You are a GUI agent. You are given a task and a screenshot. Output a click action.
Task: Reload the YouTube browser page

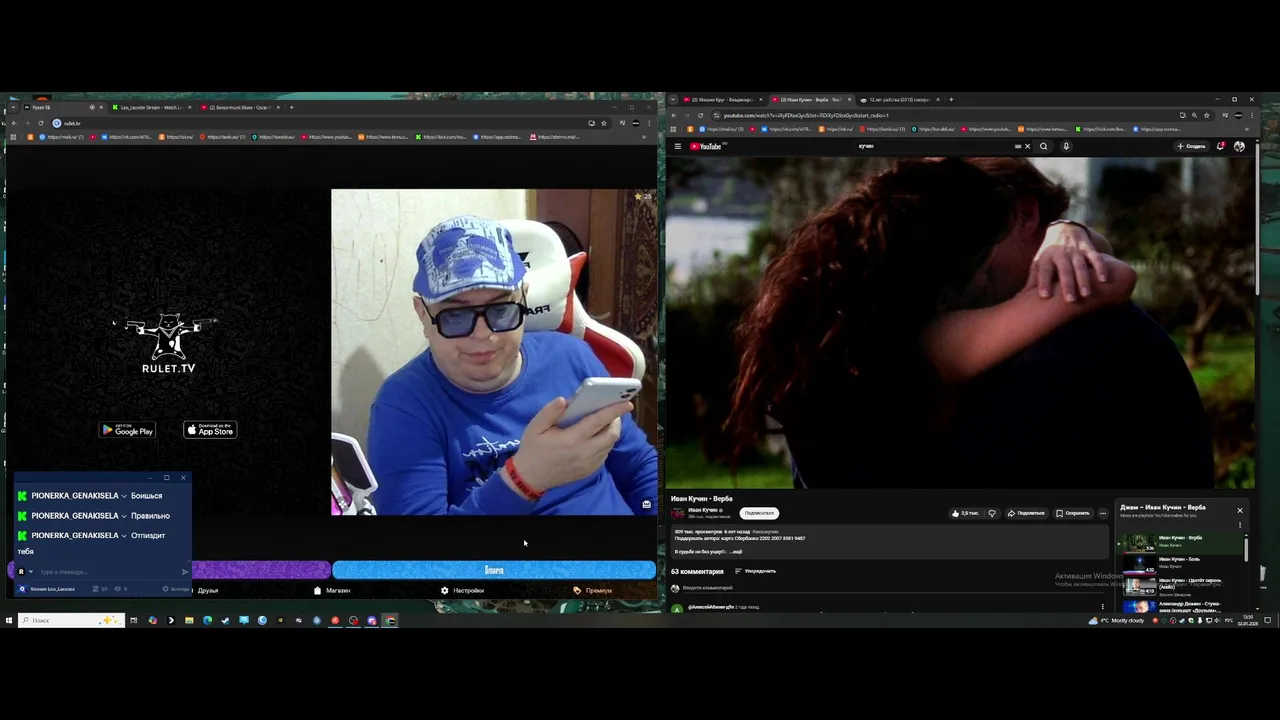click(x=701, y=115)
